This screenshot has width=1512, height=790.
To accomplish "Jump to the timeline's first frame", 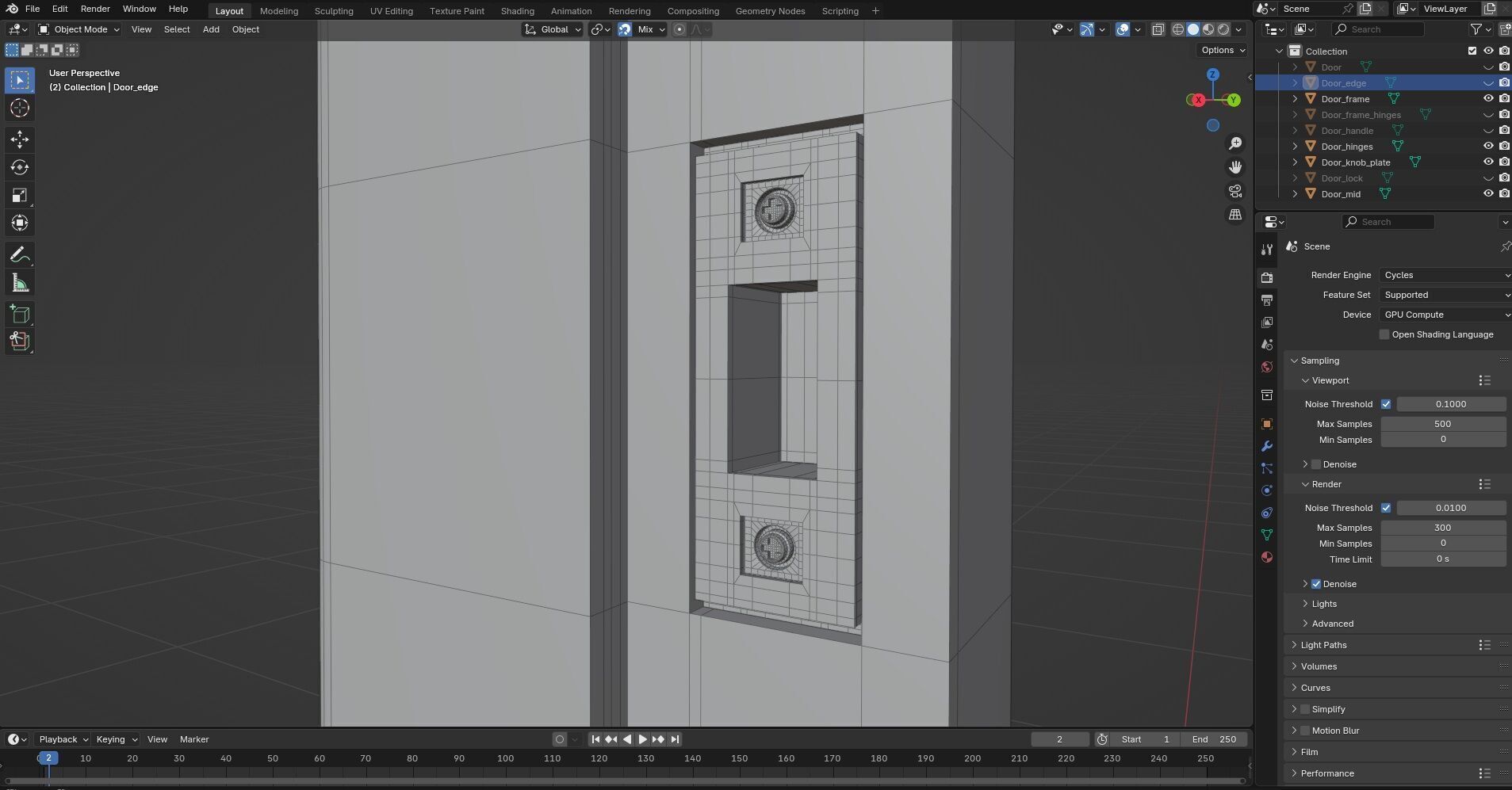I will pyautogui.click(x=595, y=739).
